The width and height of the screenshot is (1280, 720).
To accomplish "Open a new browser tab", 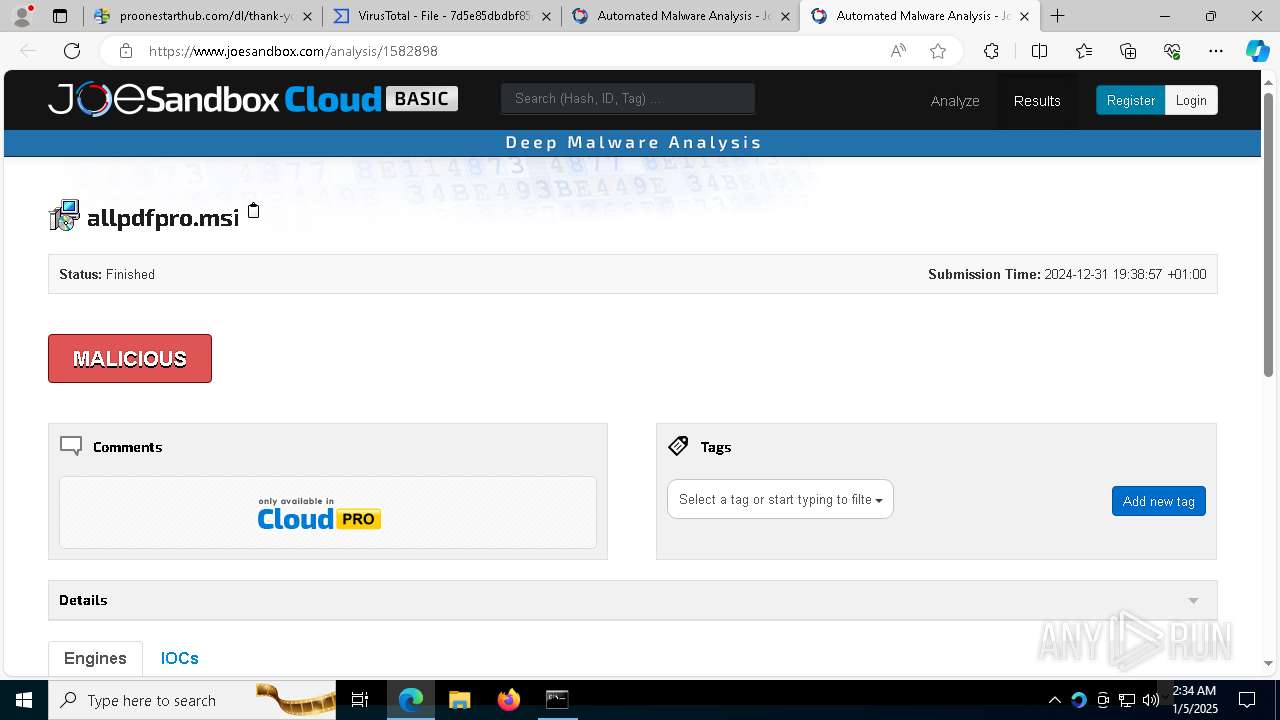I will pos(1057,16).
